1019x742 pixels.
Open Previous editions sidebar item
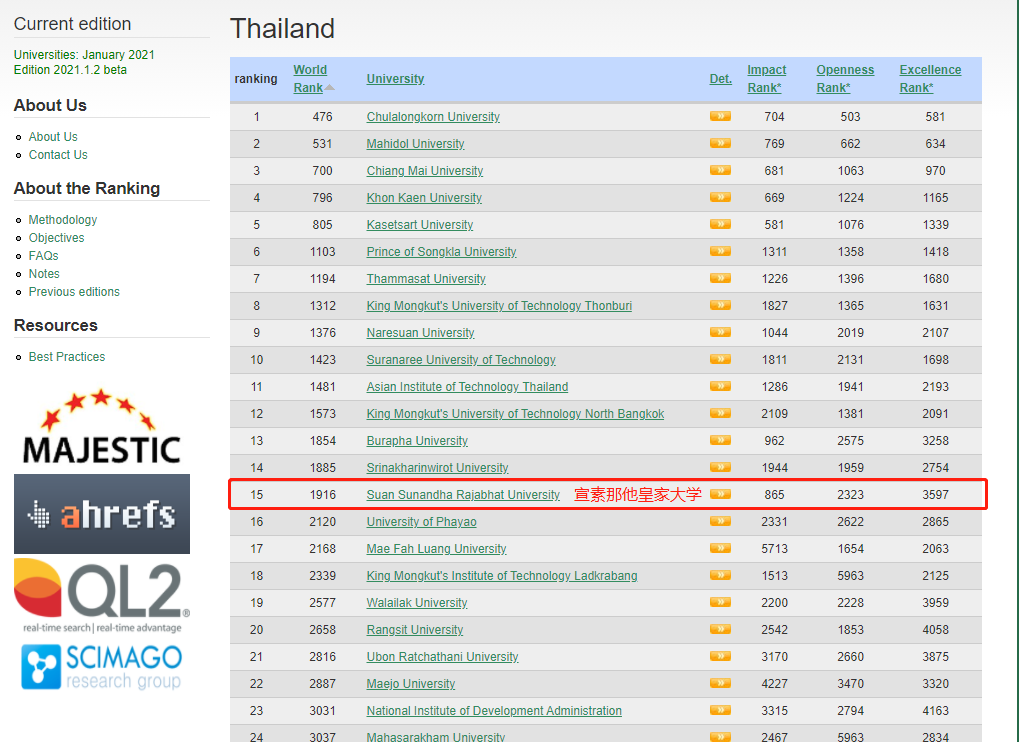pos(74,292)
